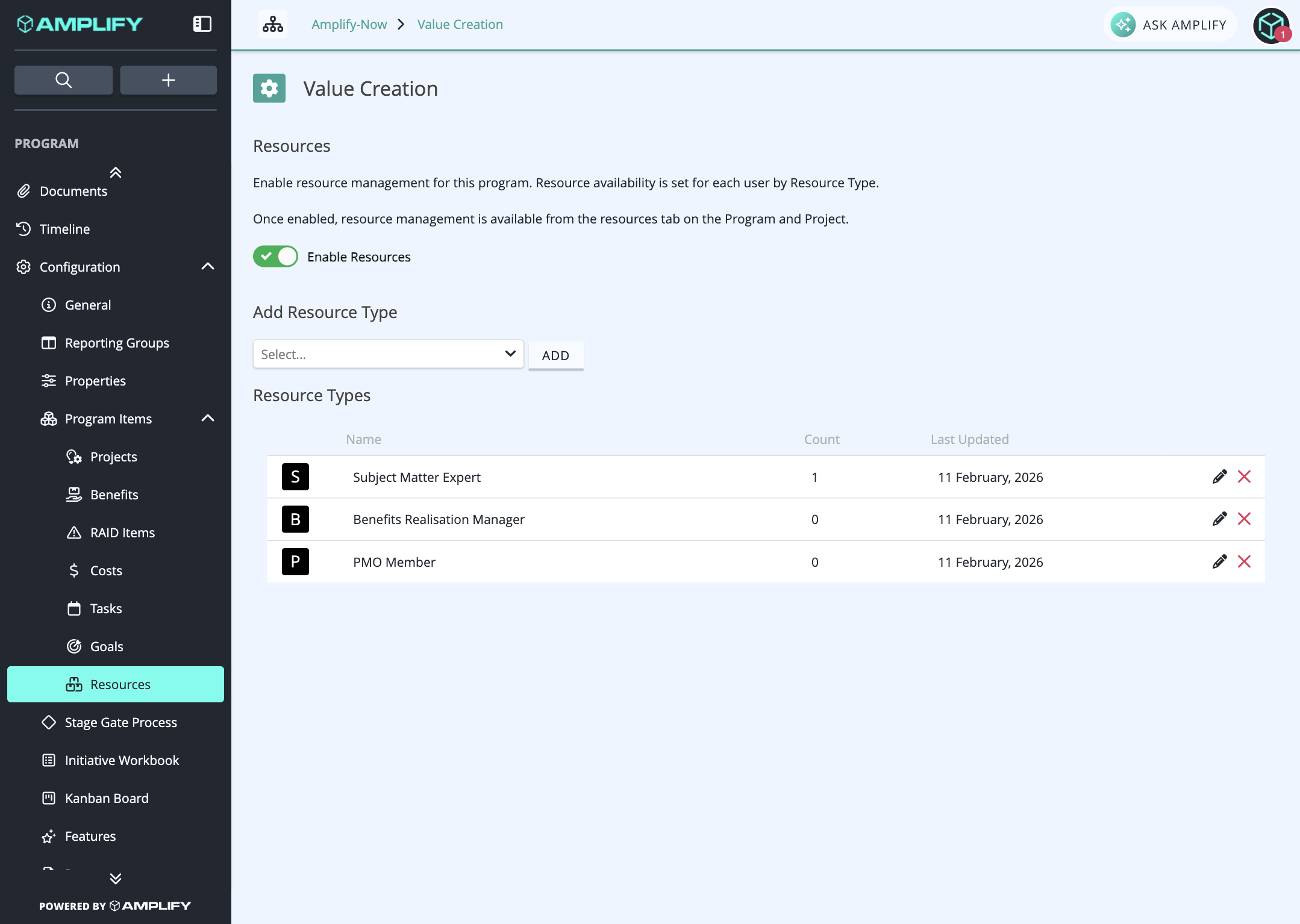
Task: Open Reporting Groups
Action: point(117,343)
